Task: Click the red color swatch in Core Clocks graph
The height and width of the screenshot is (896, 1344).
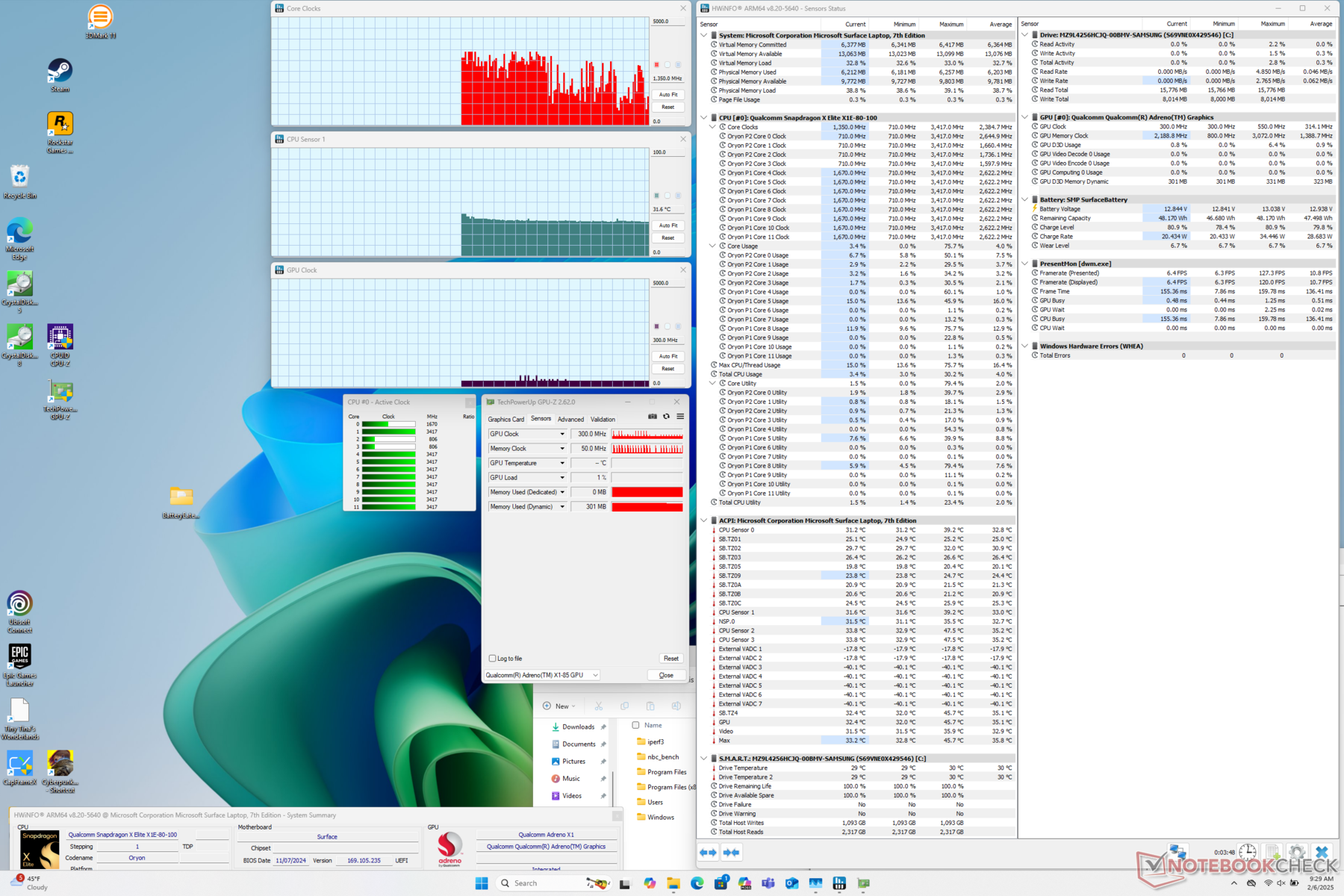Action: click(656, 65)
